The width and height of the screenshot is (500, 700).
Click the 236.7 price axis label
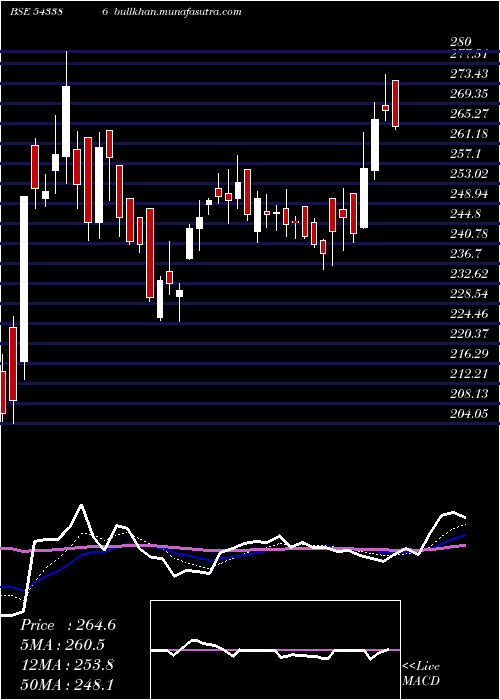pyautogui.click(x=466, y=254)
